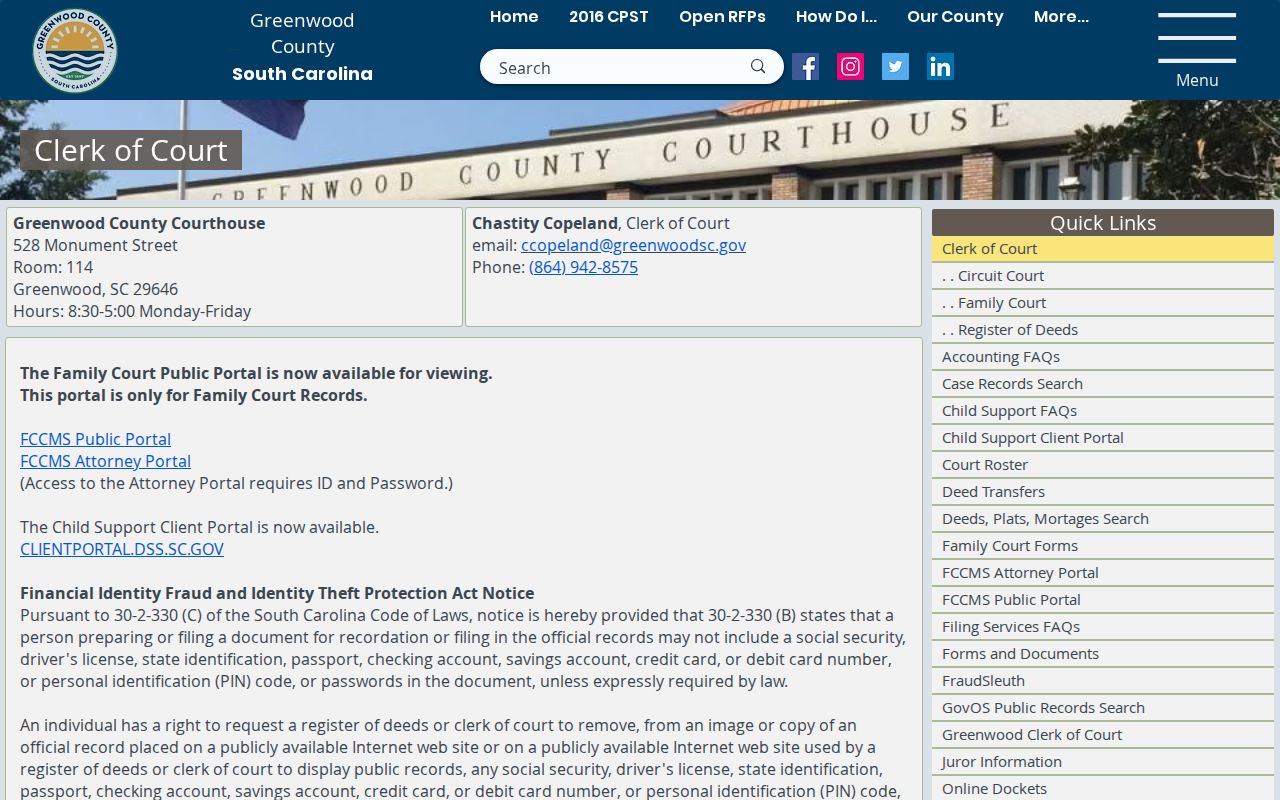This screenshot has width=1280, height=800.
Task: Open the FCCMS Public Portal body link
Action: tap(95, 439)
